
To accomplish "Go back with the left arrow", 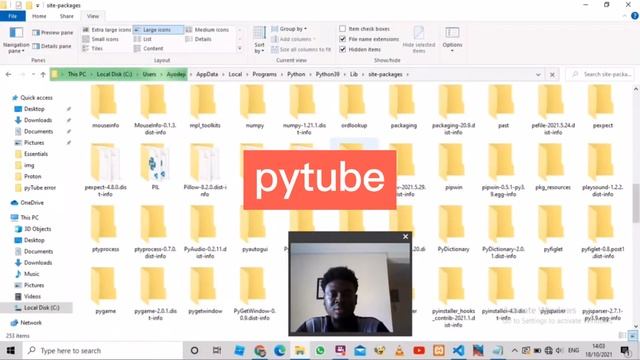I will 9,75.
